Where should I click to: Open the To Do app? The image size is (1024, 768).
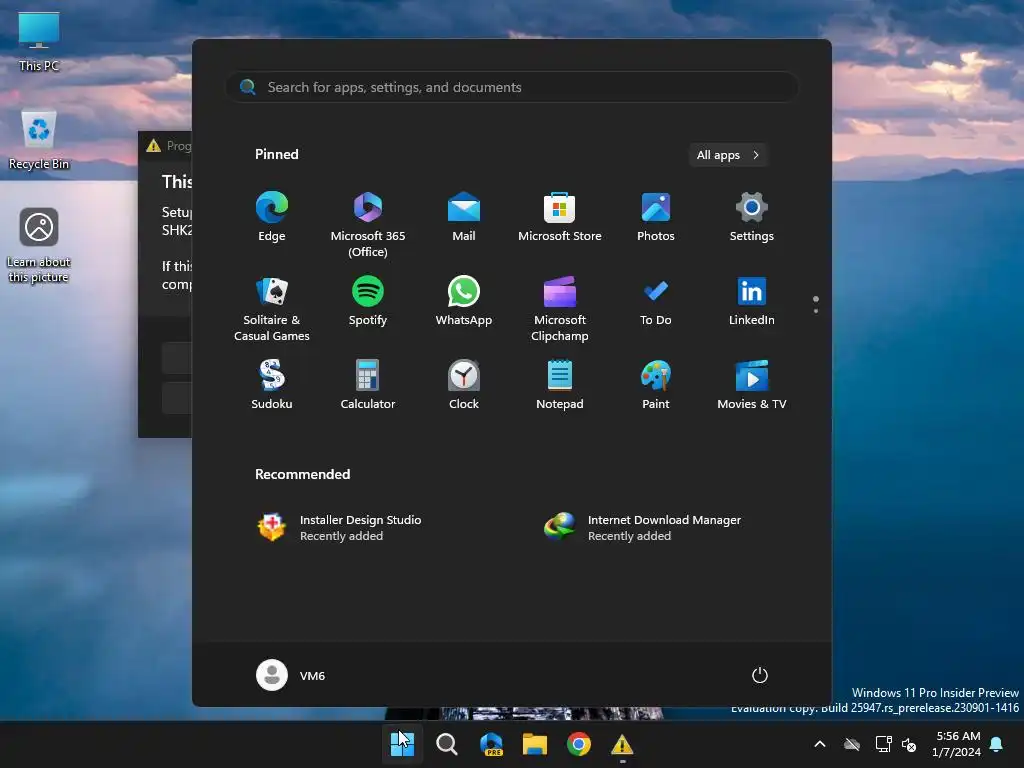(x=656, y=301)
